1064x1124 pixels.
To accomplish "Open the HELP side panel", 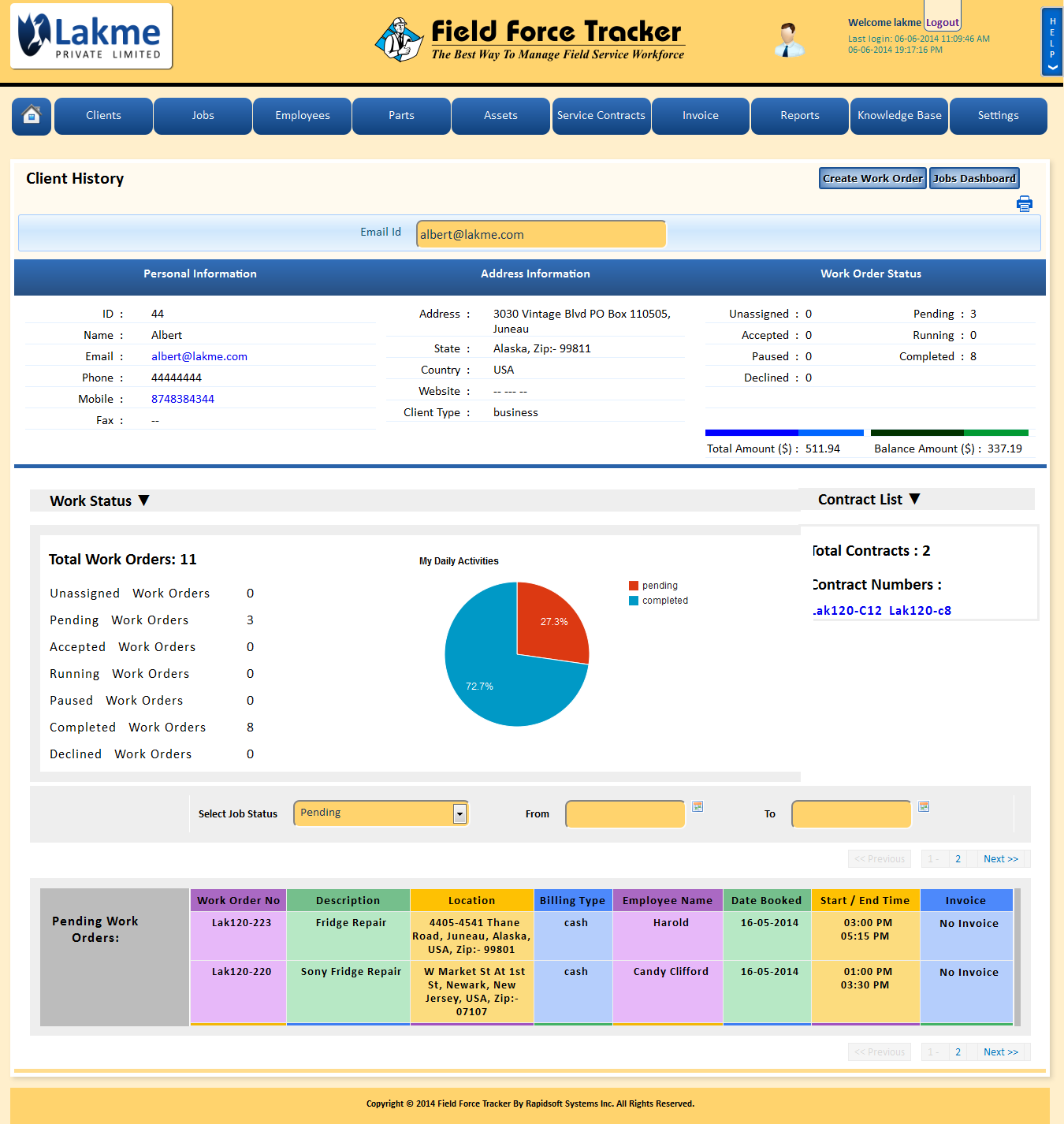I will 1051,41.
